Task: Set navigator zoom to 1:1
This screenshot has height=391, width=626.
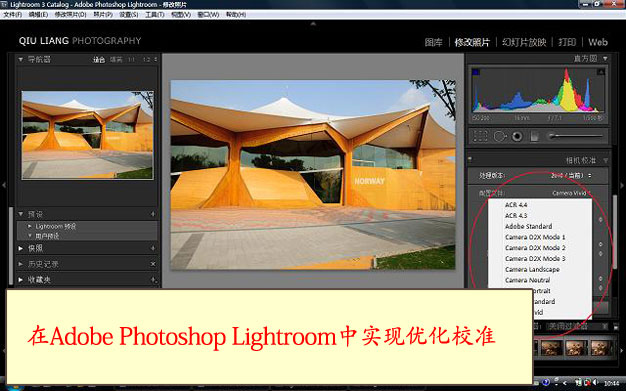Action: (x=131, y=60)
